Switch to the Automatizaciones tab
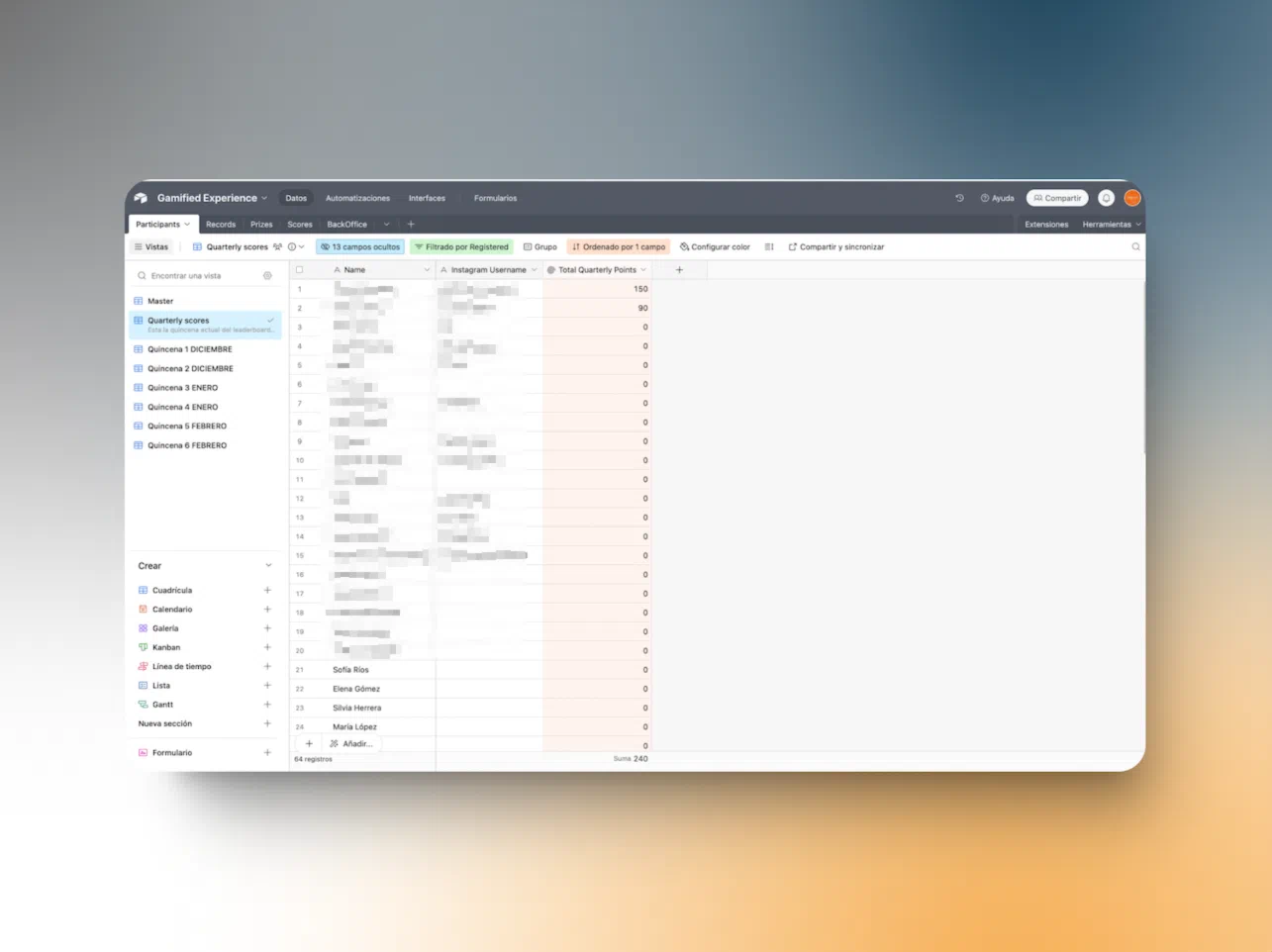The image size is (1272, 952). point(357,198)
